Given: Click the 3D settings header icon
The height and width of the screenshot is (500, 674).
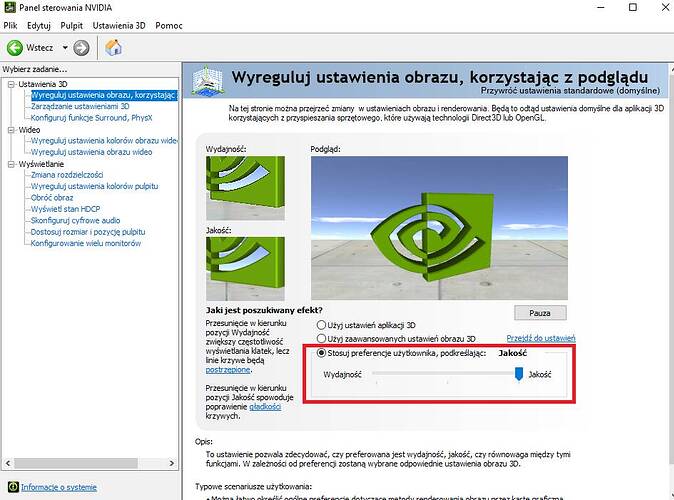Looking at the screenshot, I should click(208, 80).
